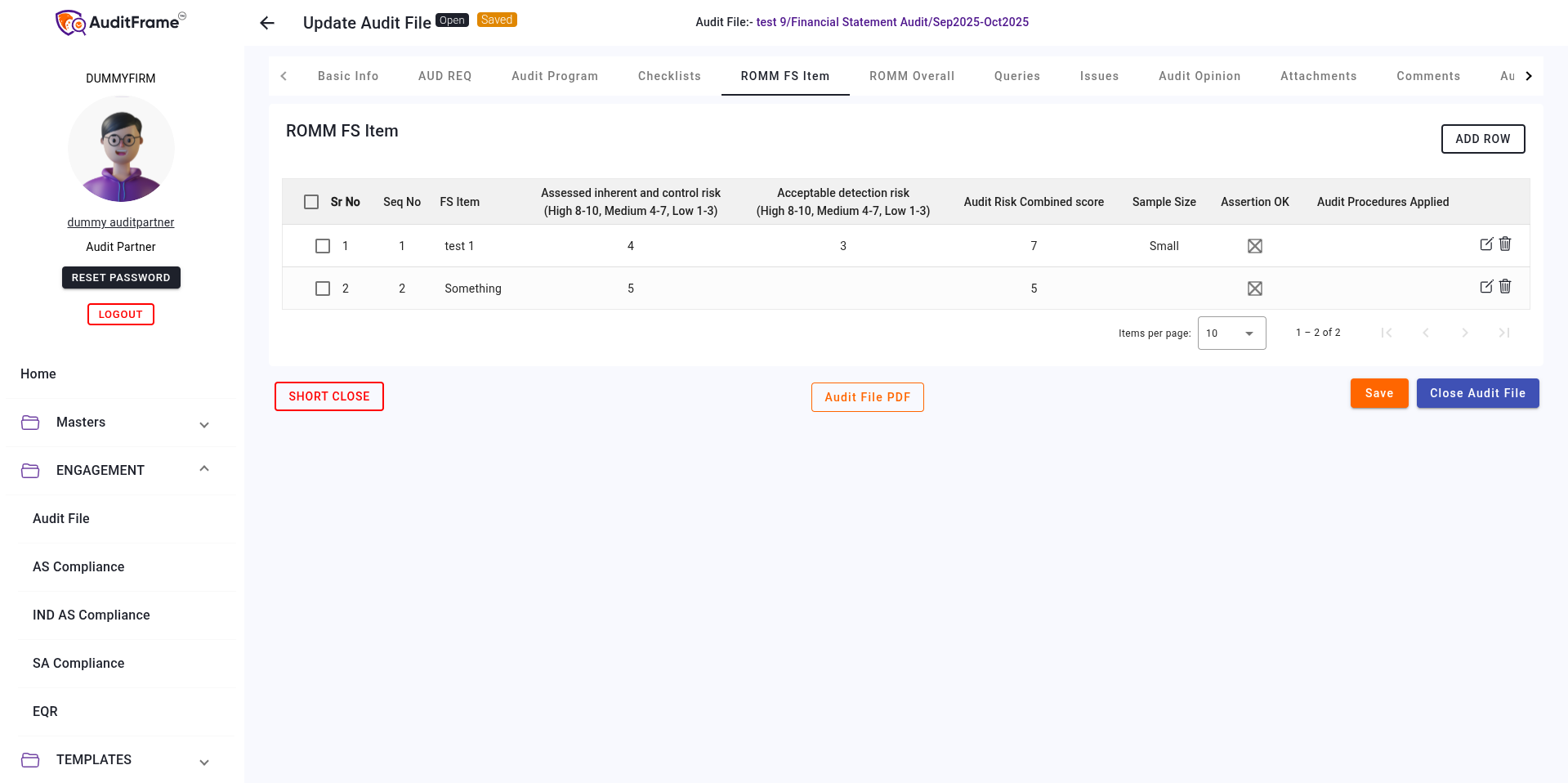Click the back arrow beside 'Update Audit File'

pyautogui.click(x=266, y=23)
